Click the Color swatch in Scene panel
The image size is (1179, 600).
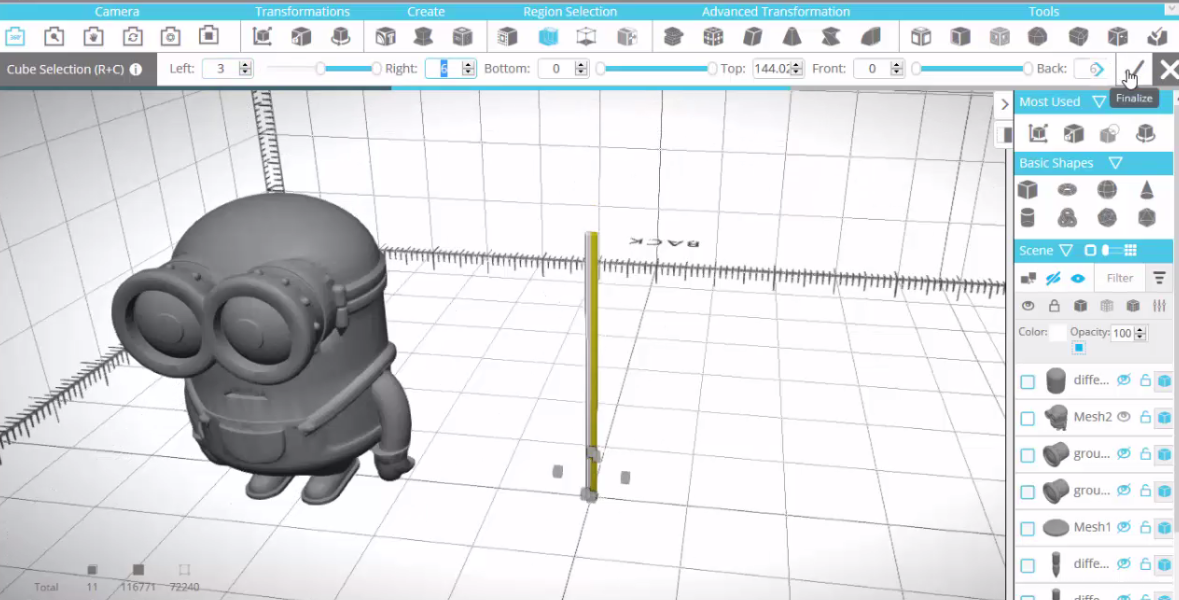coord(1057,332)
